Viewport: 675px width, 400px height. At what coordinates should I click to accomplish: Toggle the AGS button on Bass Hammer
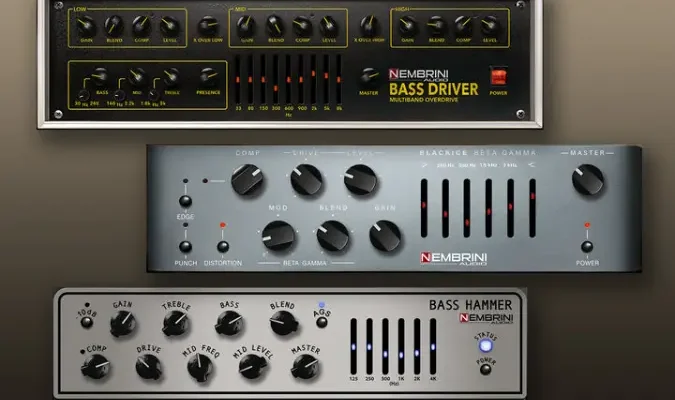click(321, 322)
